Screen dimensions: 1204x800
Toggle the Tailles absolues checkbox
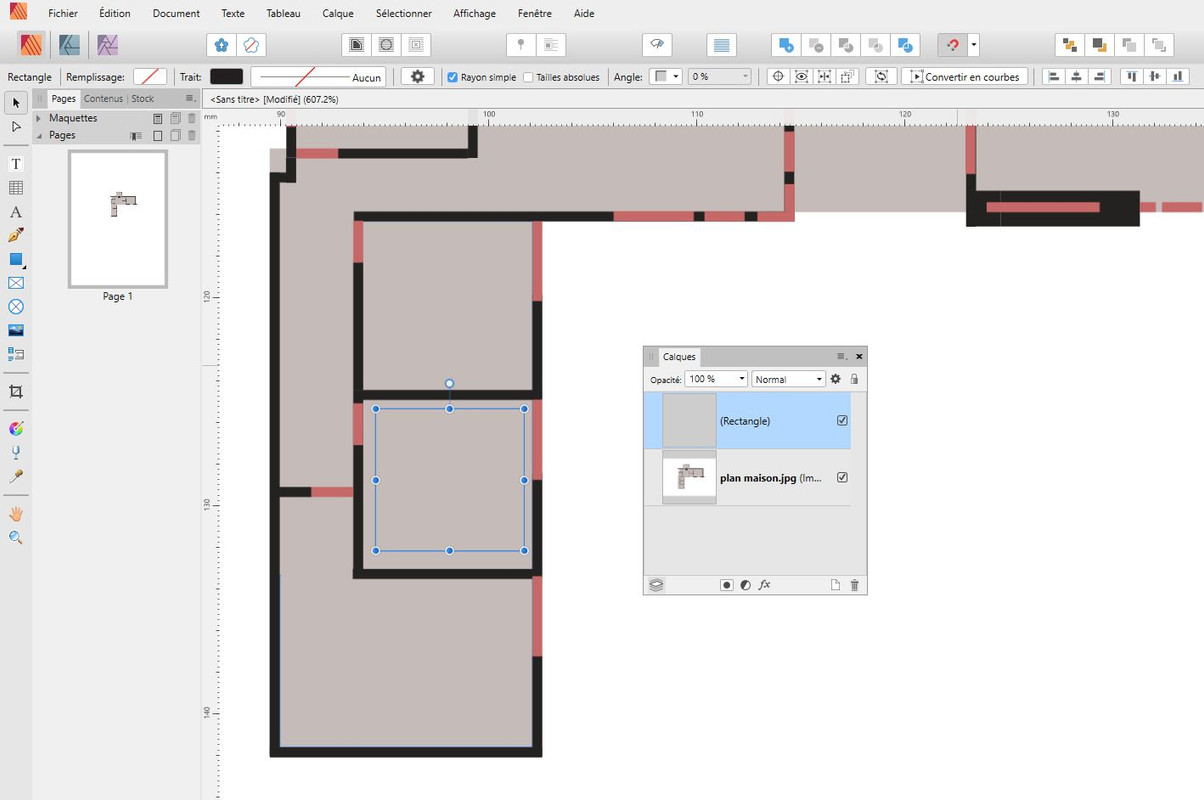click(528, 77)
